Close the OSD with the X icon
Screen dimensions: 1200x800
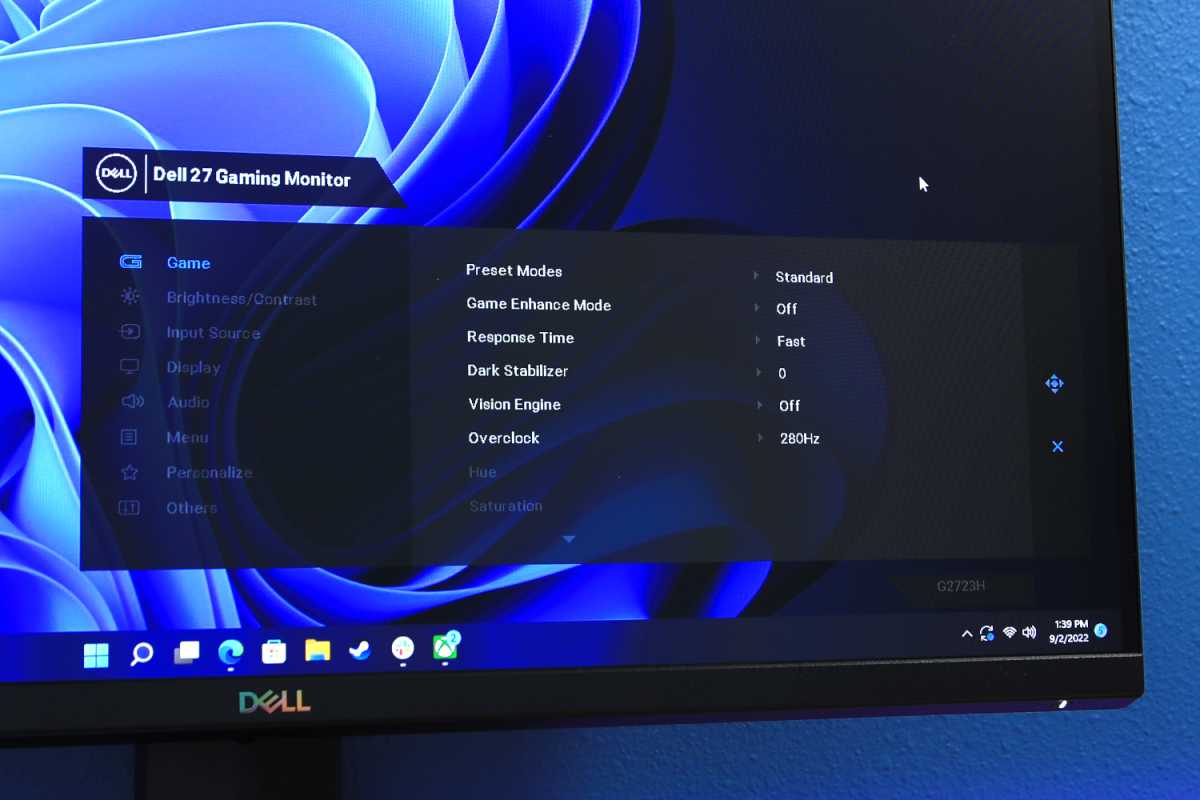1057,446
